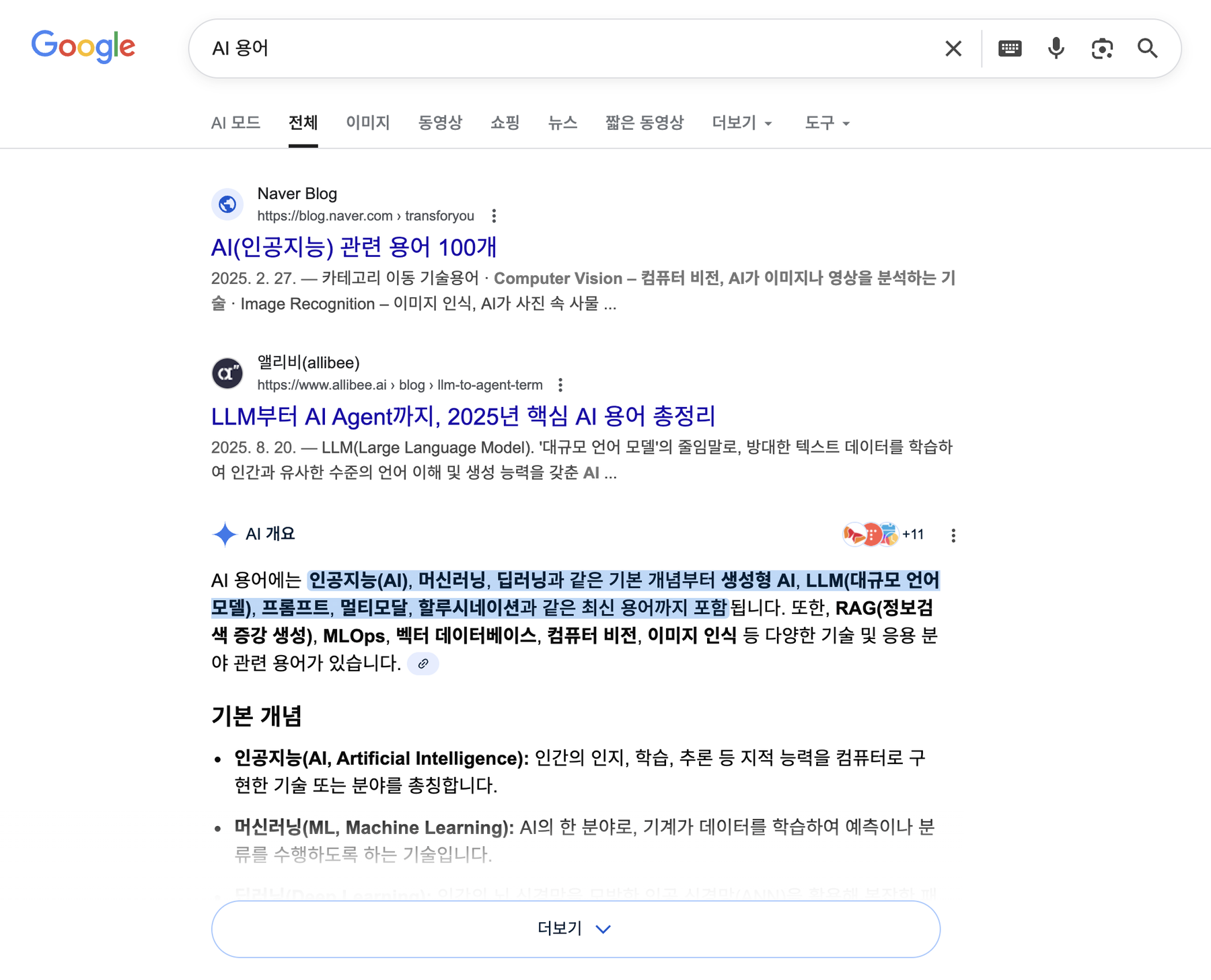
Task: Click the link/share icon after AI overview text
Action: pyautogui.click(x=423, y=664)
